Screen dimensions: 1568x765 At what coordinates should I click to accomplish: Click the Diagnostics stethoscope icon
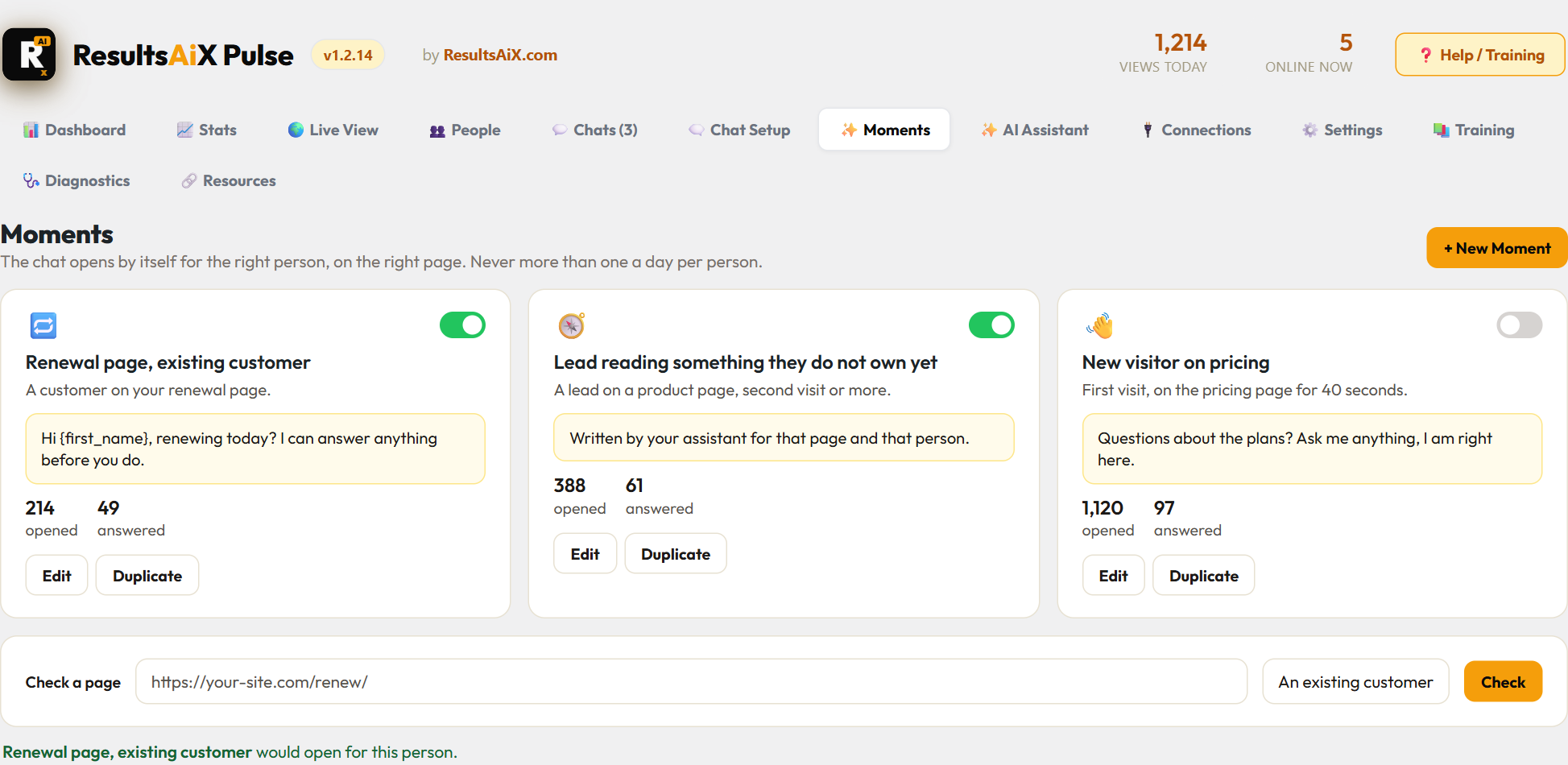[x=31, y=181]
